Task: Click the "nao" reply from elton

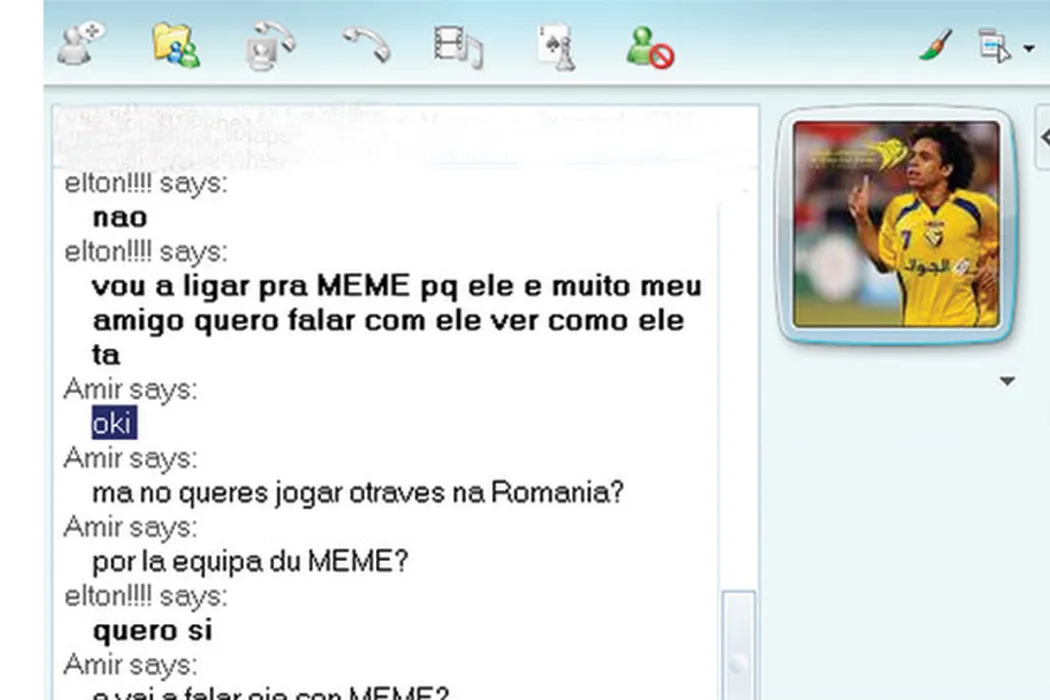Action: point(119,217)
